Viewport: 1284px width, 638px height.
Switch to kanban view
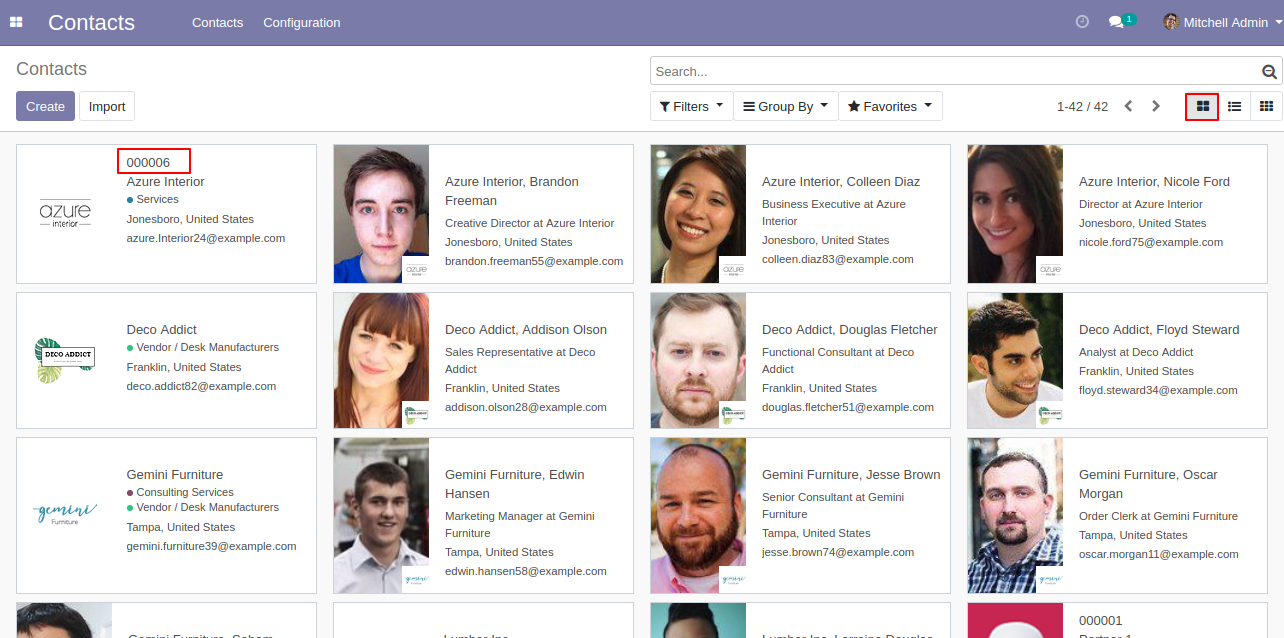coord(1203,106)
